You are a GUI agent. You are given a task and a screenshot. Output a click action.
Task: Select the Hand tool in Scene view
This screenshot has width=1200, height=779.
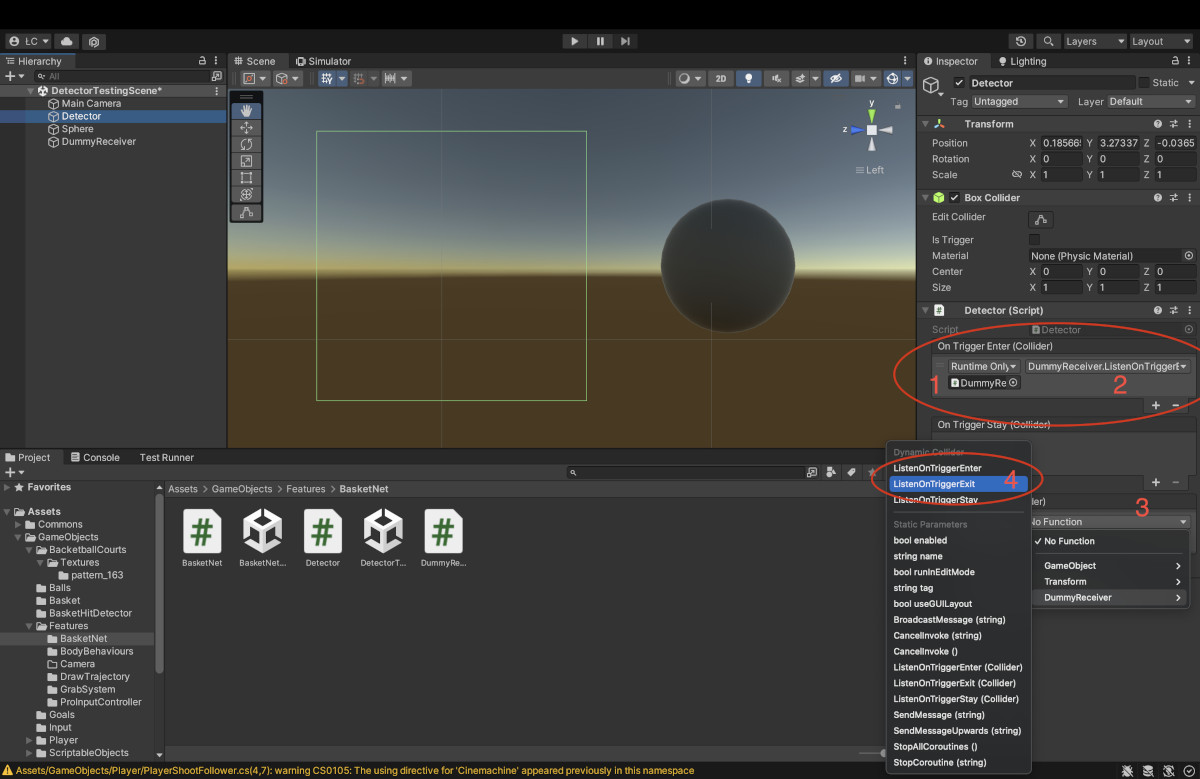point(246,111)
